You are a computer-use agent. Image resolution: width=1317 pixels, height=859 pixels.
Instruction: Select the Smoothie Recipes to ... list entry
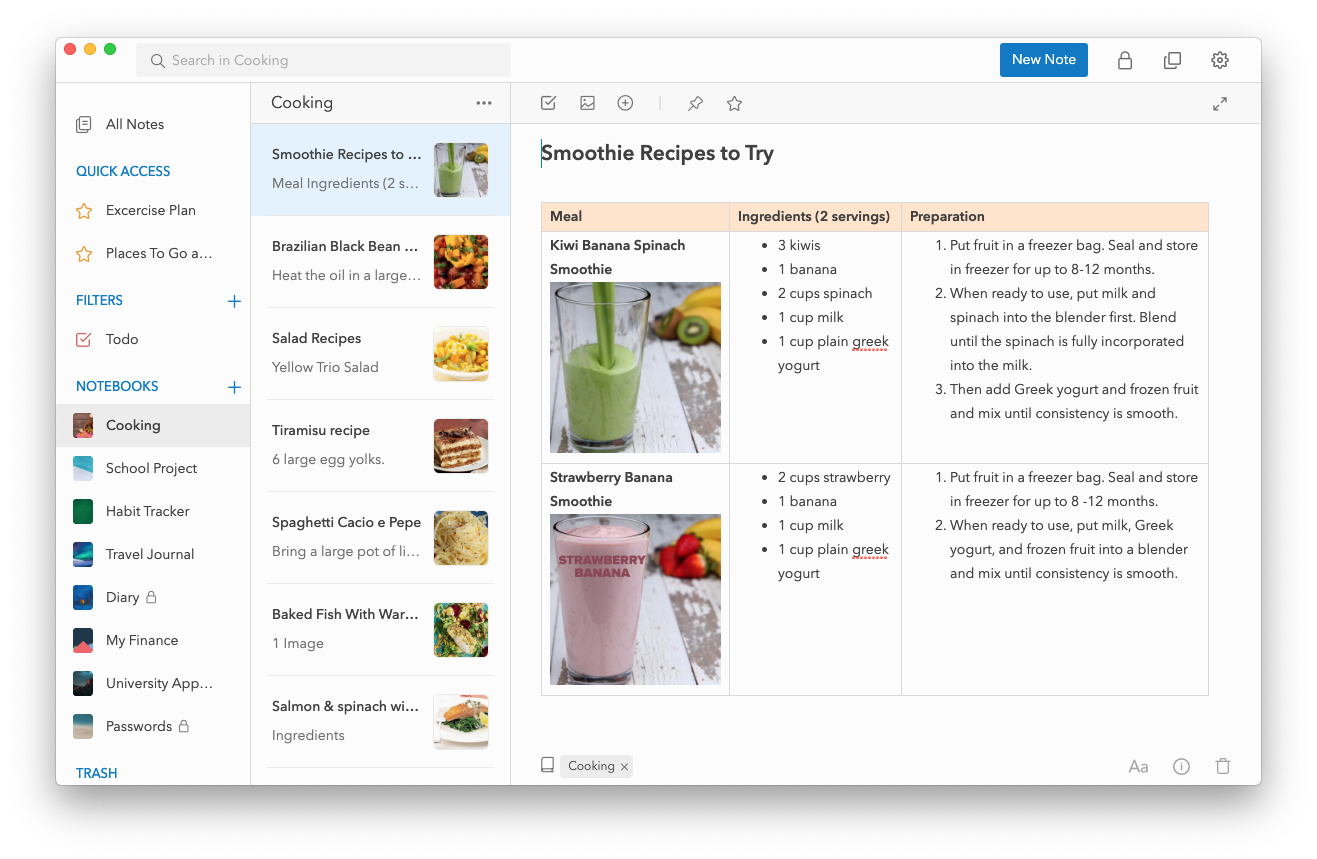click(x=380, y=169)
